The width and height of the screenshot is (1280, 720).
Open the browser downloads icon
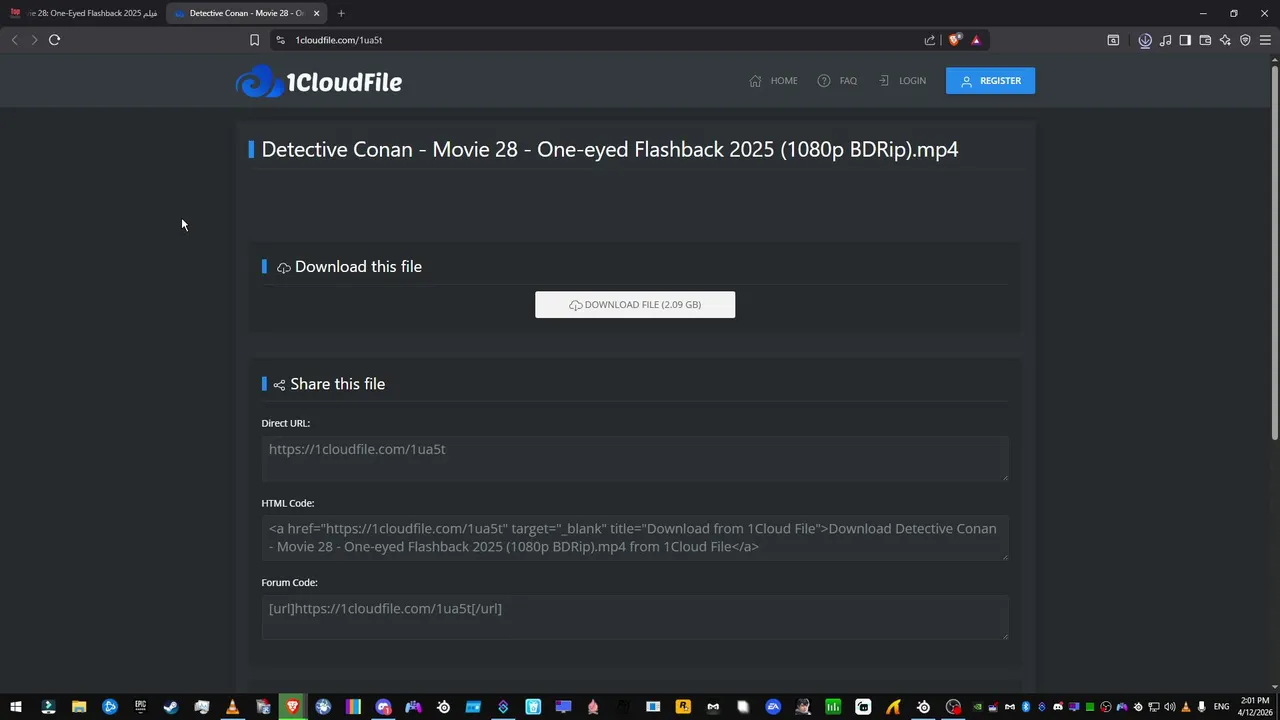[1145, 40]
